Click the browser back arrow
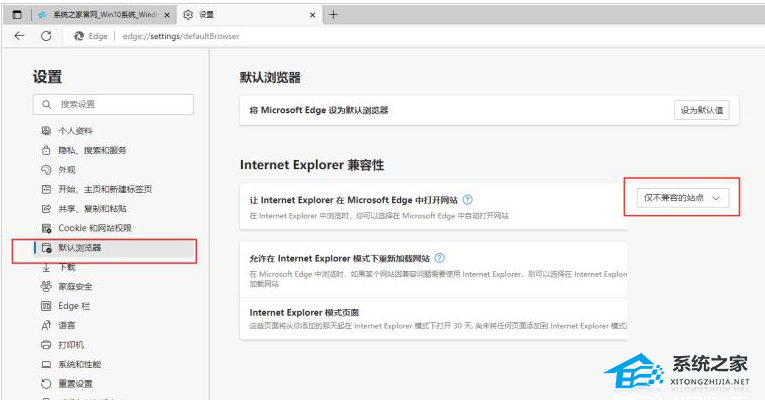 (19, 35)
